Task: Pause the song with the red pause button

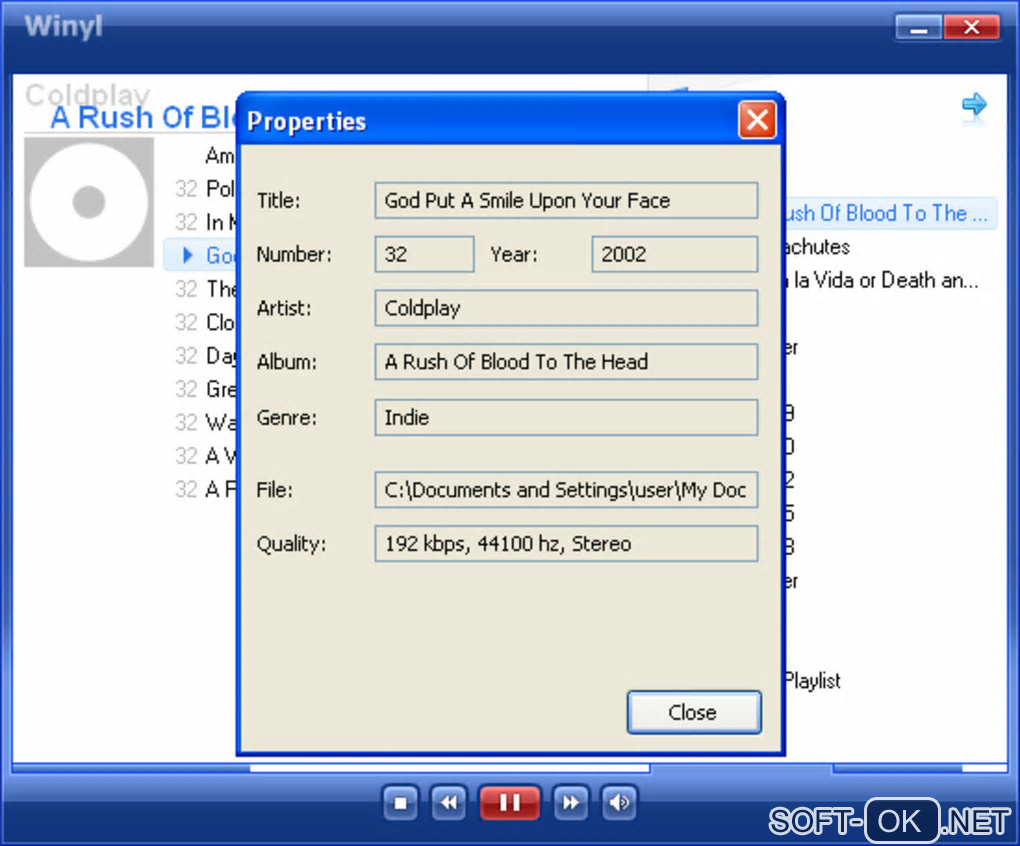Action: (509, 803)
